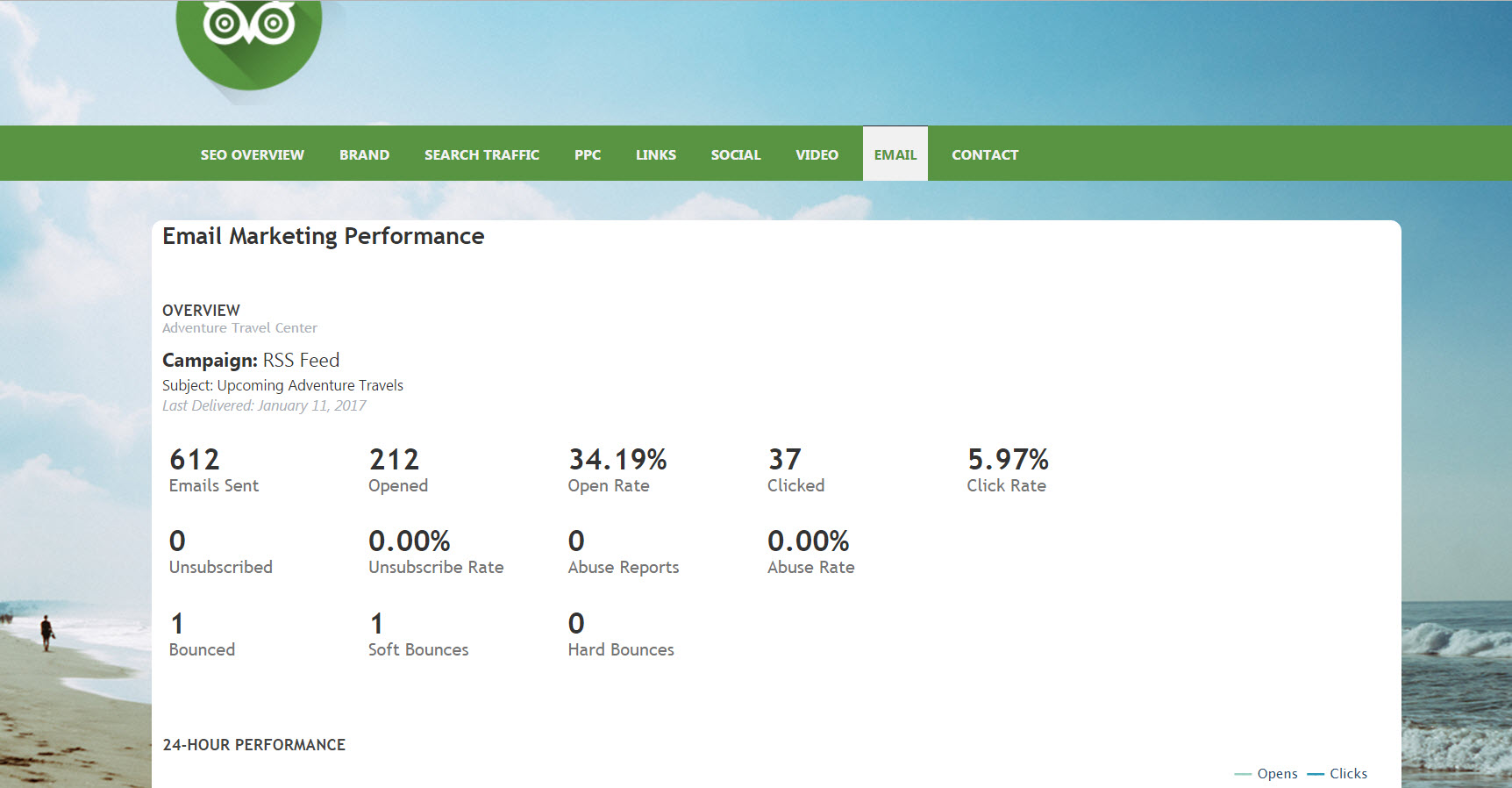Image resolution: width=1512 pixels, height=788 pixels.
Task: Open the Contact page tab
Action: tap(984, 154)
